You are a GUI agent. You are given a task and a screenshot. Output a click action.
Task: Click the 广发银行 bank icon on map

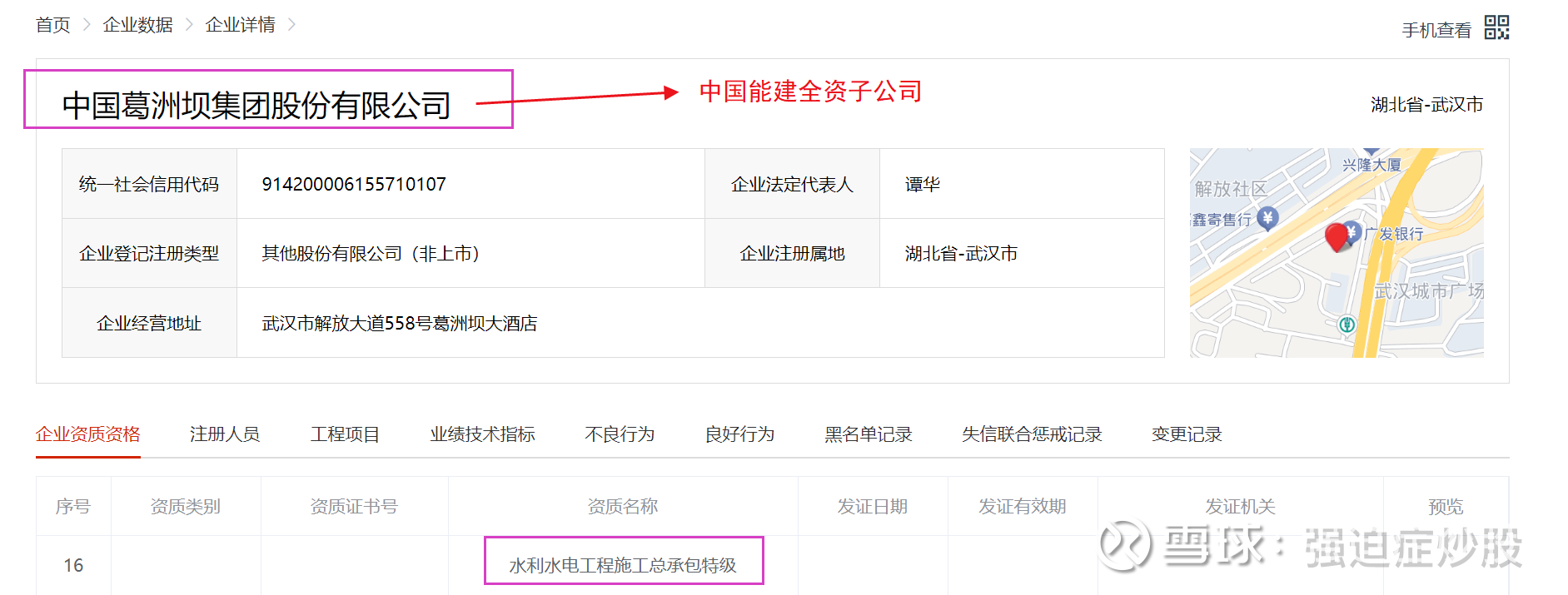coord(1352,232)
